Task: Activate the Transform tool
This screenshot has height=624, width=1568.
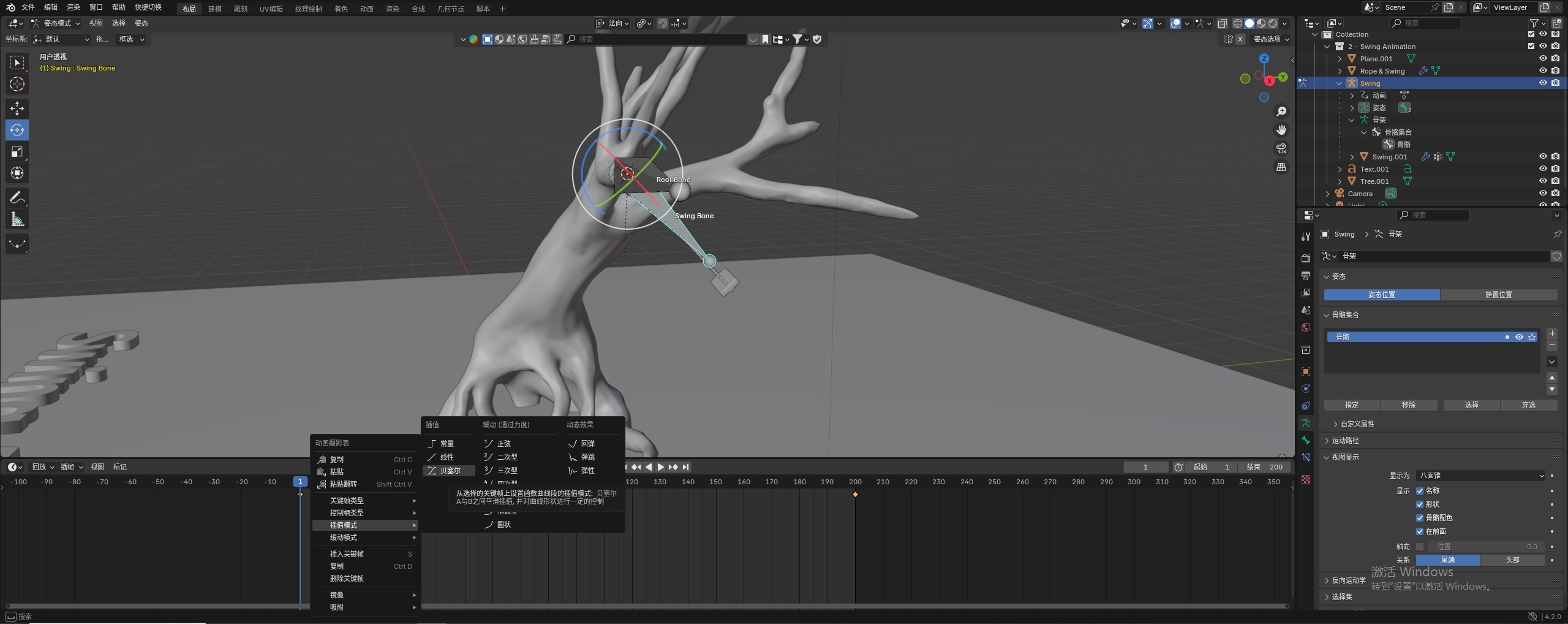Action: tap(17, 173)
